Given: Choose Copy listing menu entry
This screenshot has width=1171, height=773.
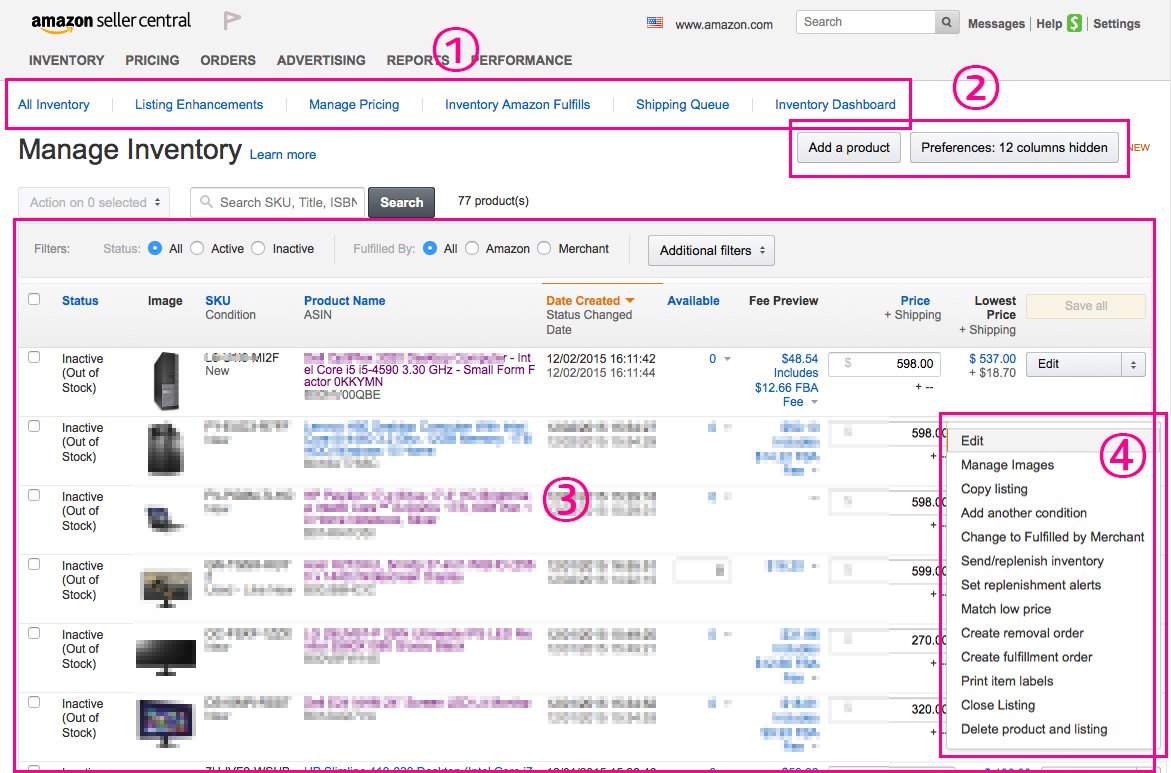Looking at the screenshot, I should pyautogui.click(x=994, y=488).
